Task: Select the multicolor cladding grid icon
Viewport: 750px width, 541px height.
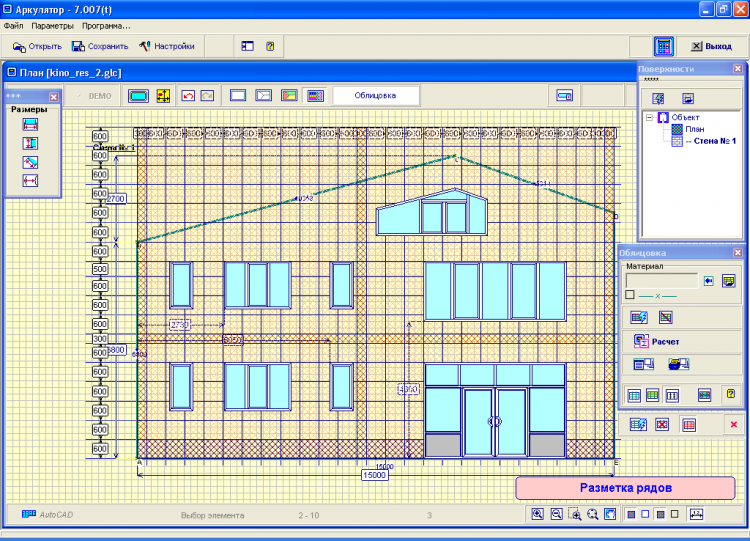Action: coord(315,96)
